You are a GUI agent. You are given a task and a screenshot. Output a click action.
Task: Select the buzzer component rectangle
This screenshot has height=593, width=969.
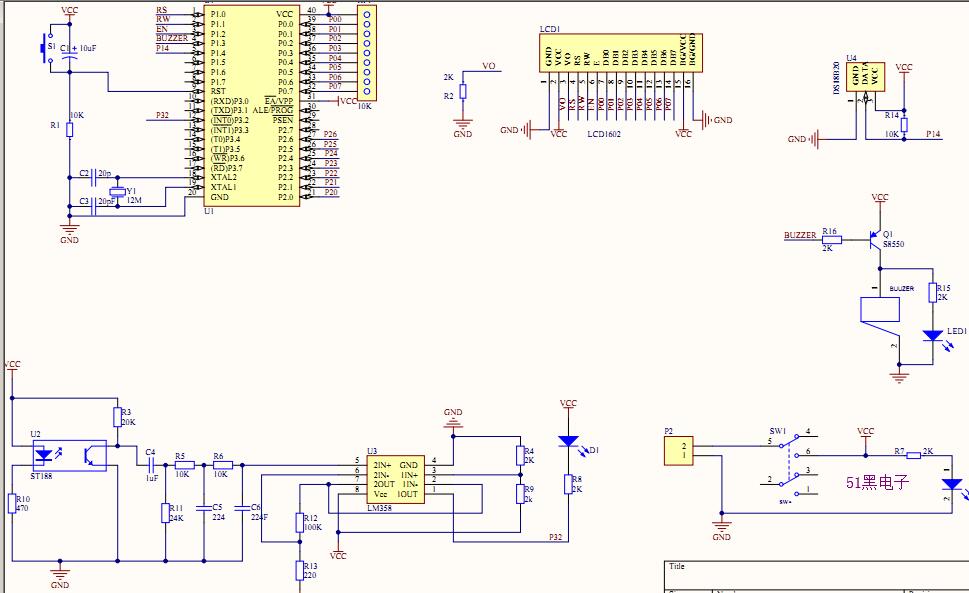coord(880,310)
